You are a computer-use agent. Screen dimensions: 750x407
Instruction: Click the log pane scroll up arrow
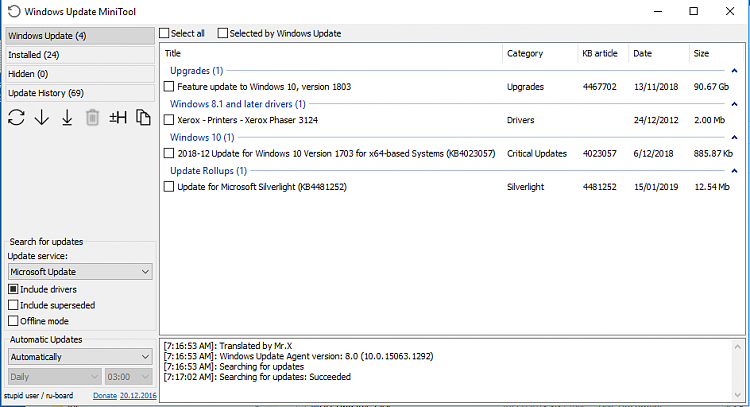tap(738, 347)
